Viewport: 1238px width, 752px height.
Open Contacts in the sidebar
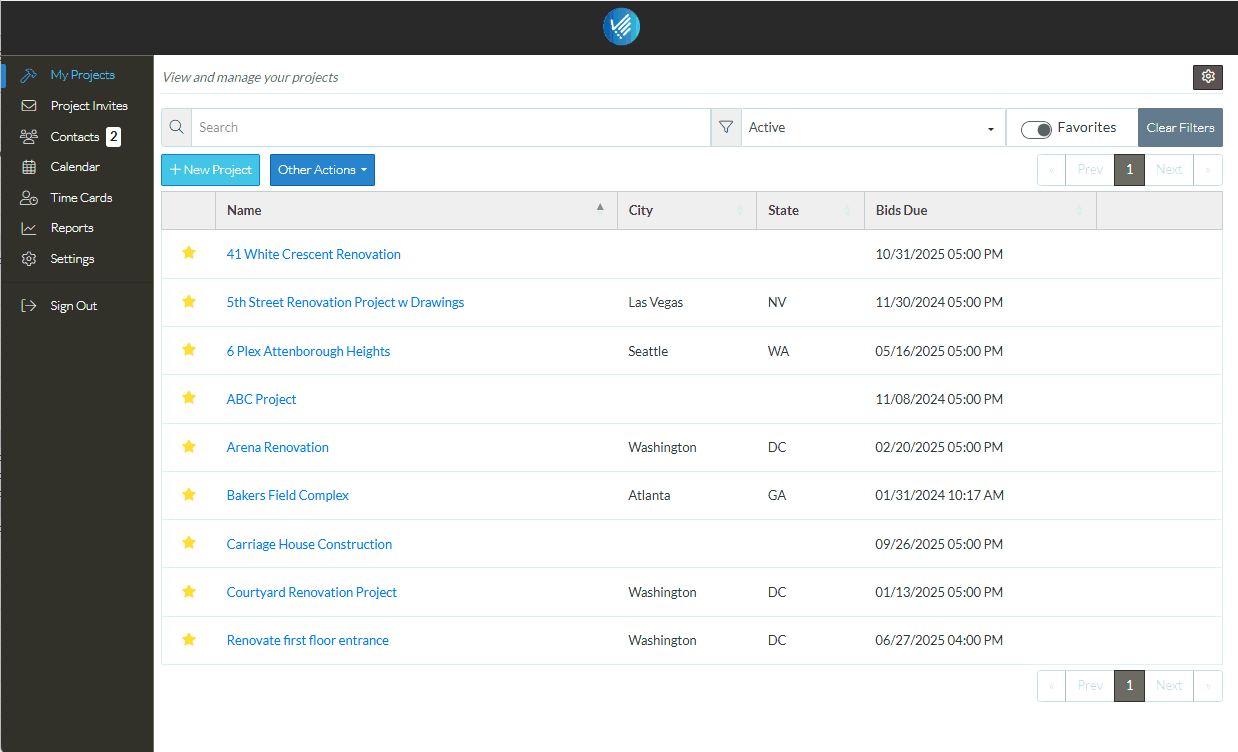(x=75, y=137)
